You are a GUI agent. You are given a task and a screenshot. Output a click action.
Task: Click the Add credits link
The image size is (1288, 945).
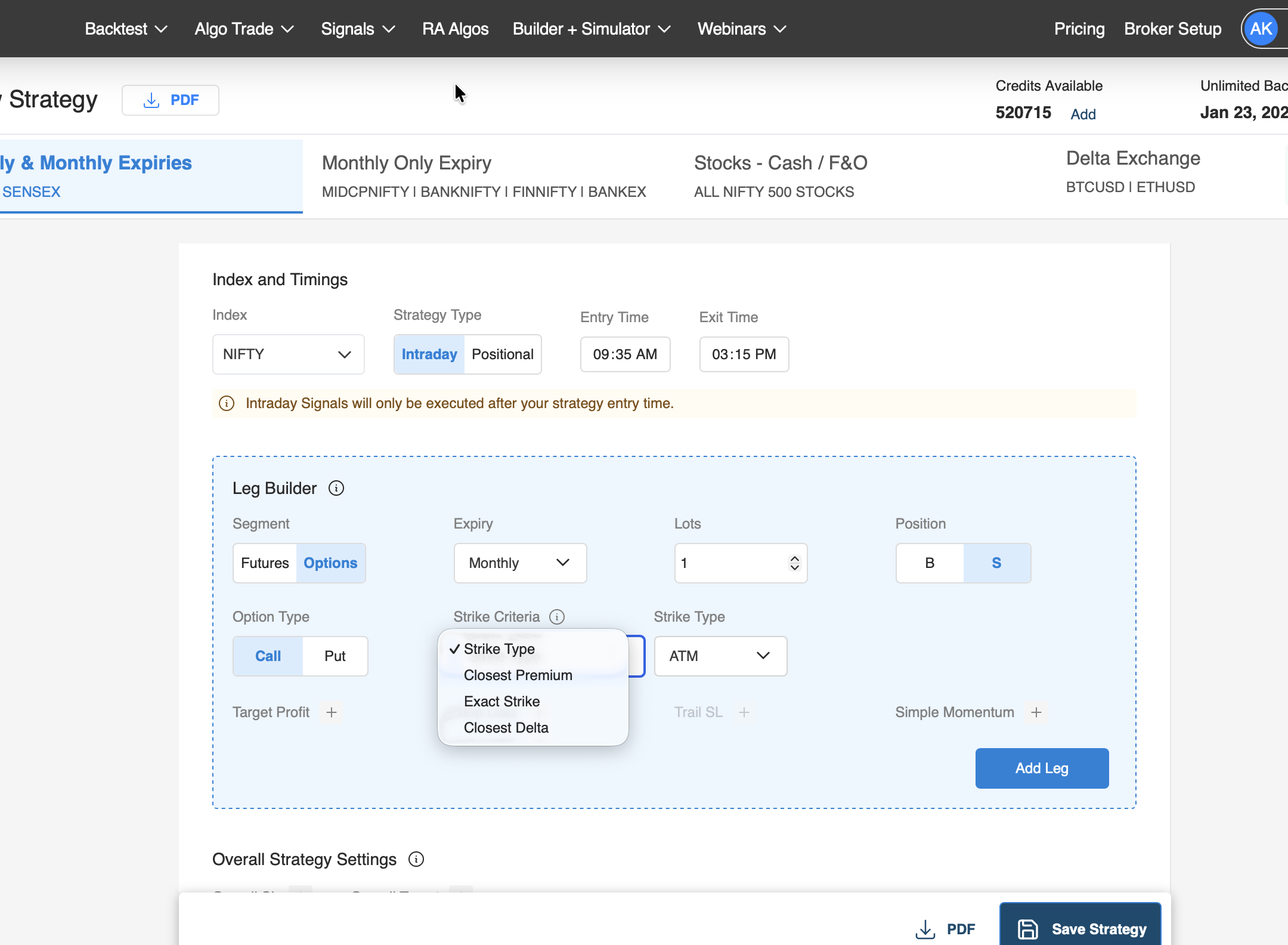pyautogui.click(x=1083, y=114)
